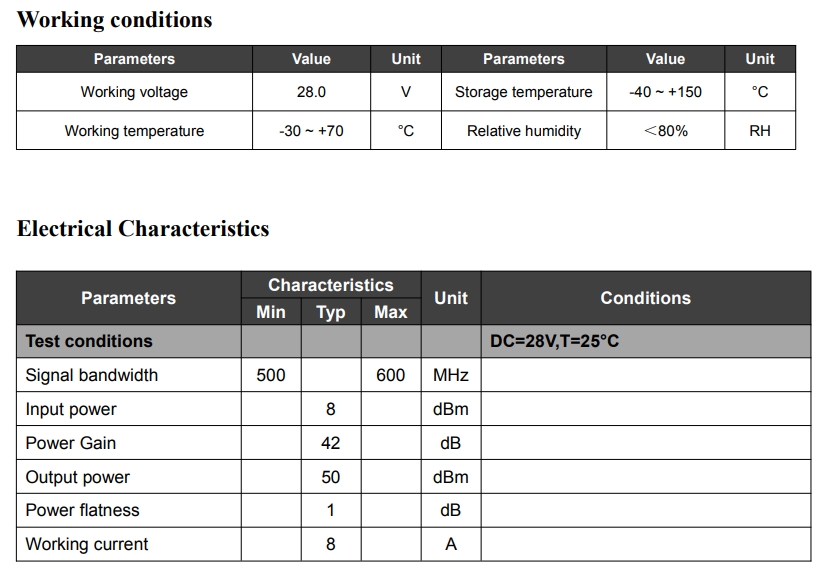This screenshot has height=570, width=827.
Task: Select the Working voltage value 28.0
Action: point(311,92)
